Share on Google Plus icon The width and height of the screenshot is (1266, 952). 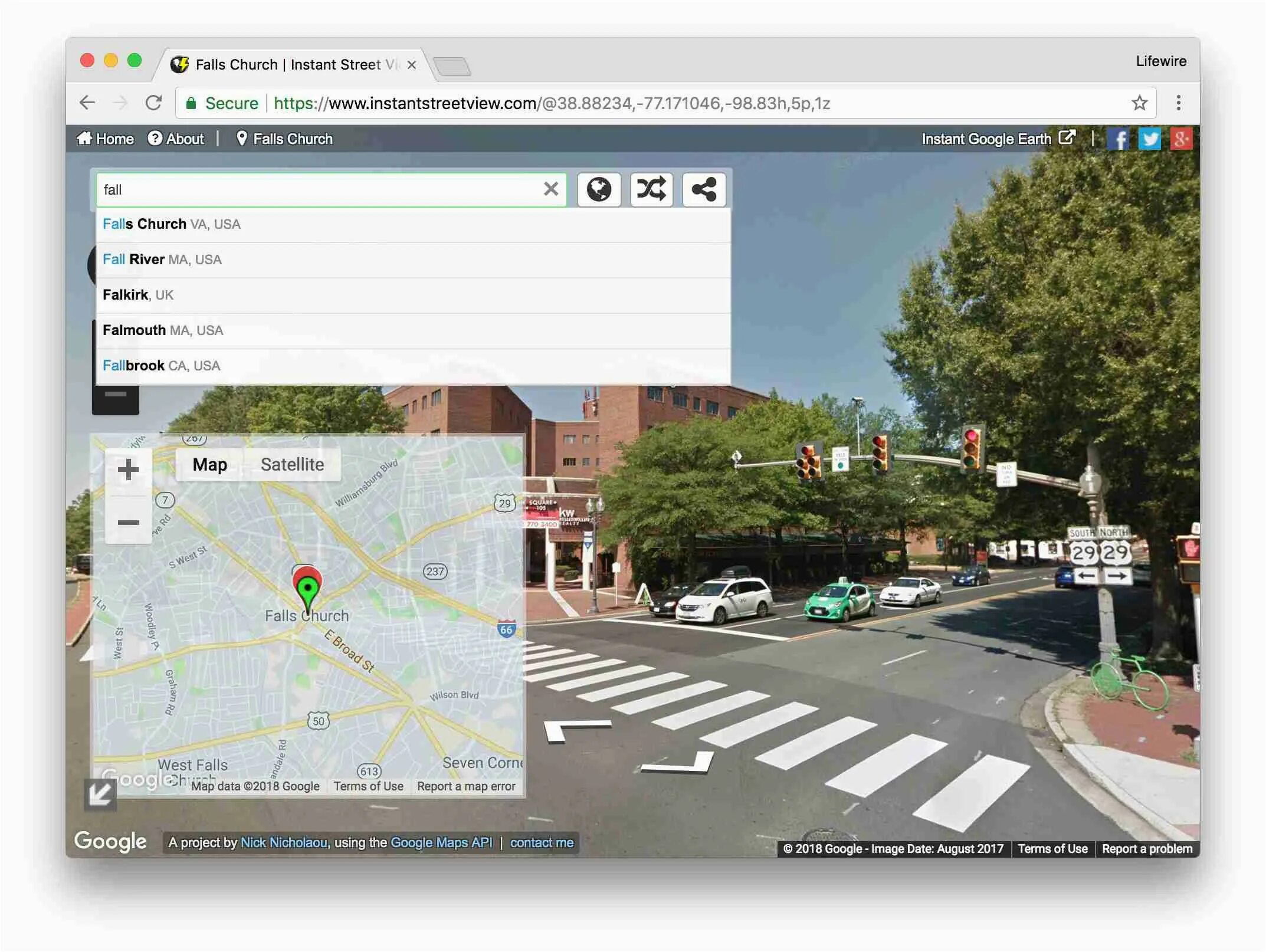(1181, 139)
